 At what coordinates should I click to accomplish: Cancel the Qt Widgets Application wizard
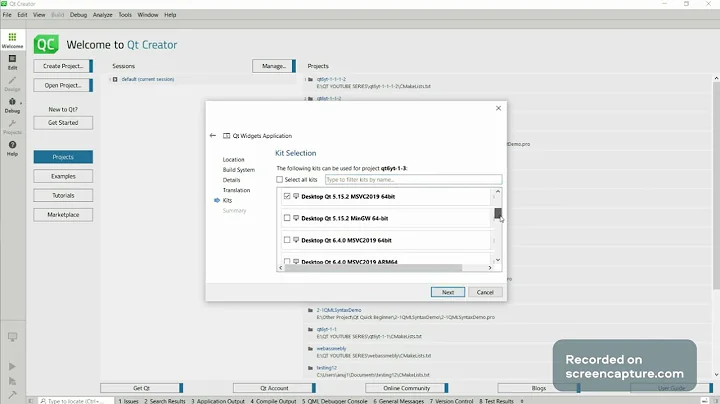(485, 292)
